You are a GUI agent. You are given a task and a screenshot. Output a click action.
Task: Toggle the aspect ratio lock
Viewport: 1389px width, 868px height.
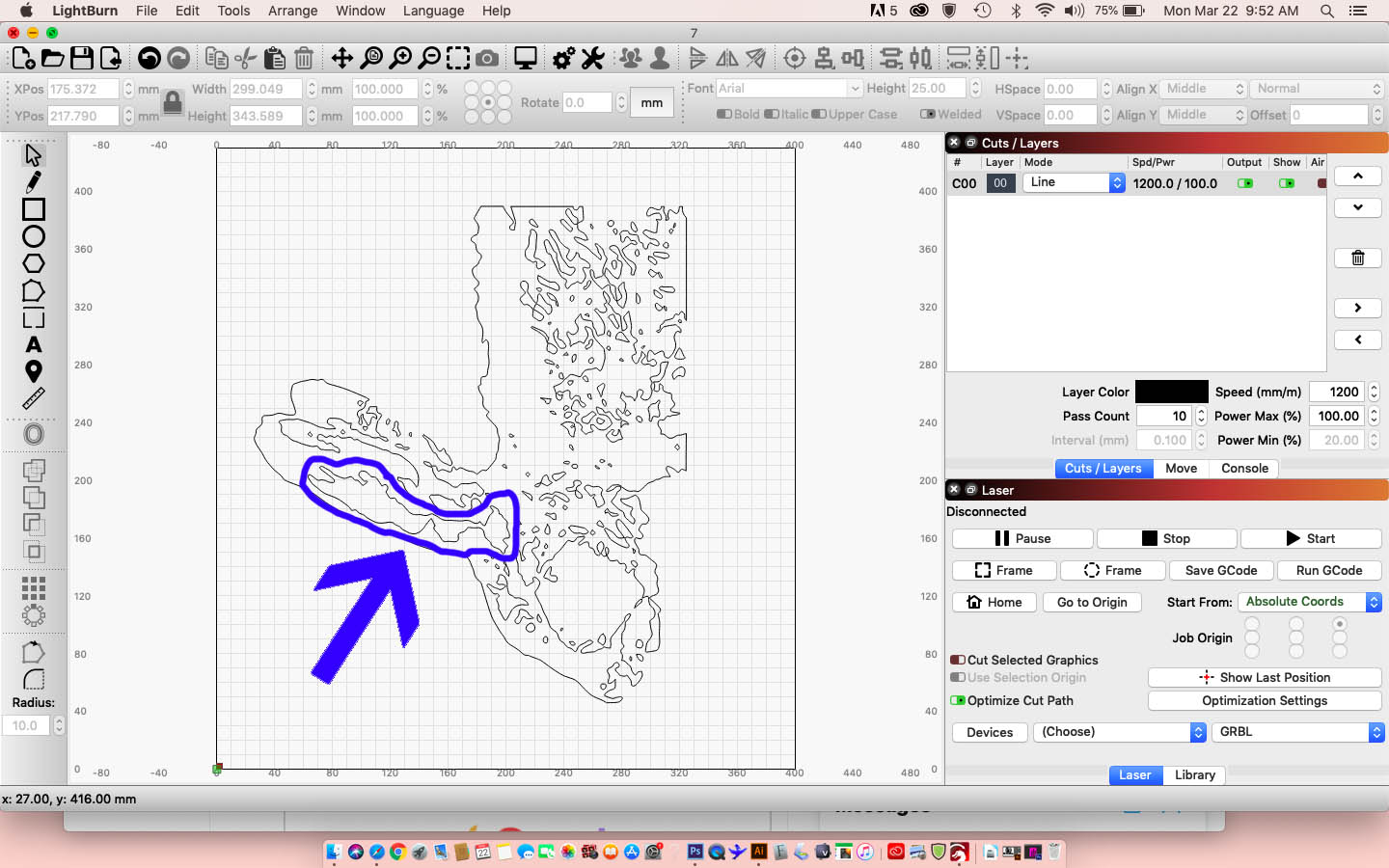173,101
